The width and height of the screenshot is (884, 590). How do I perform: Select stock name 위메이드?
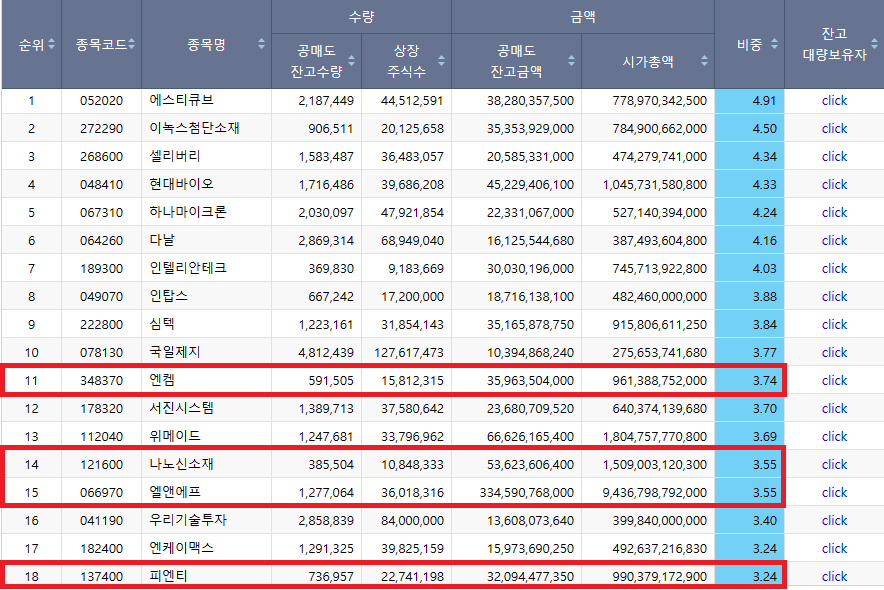(175, 436)
